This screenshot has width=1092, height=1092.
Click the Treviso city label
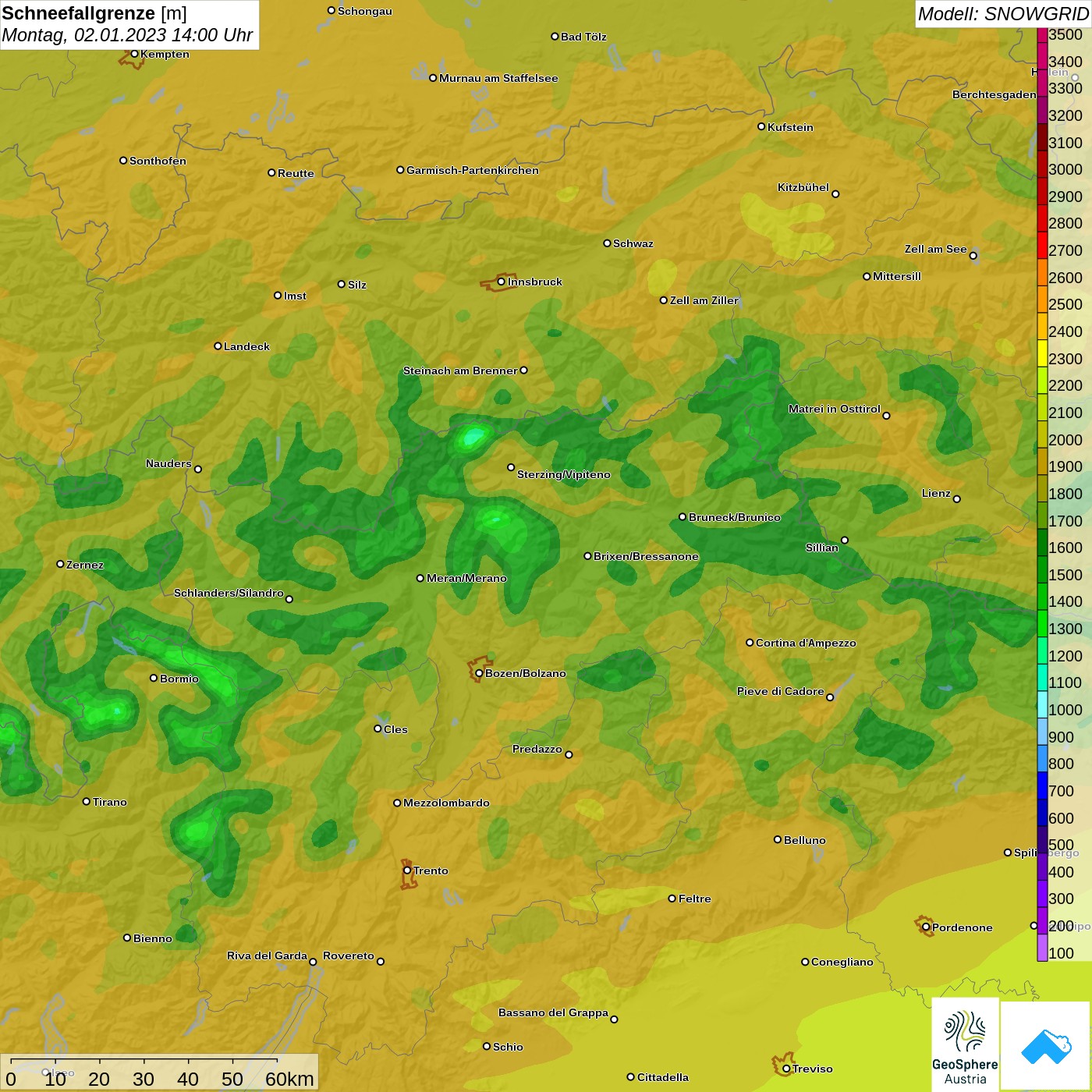(x=812, y=1069)
